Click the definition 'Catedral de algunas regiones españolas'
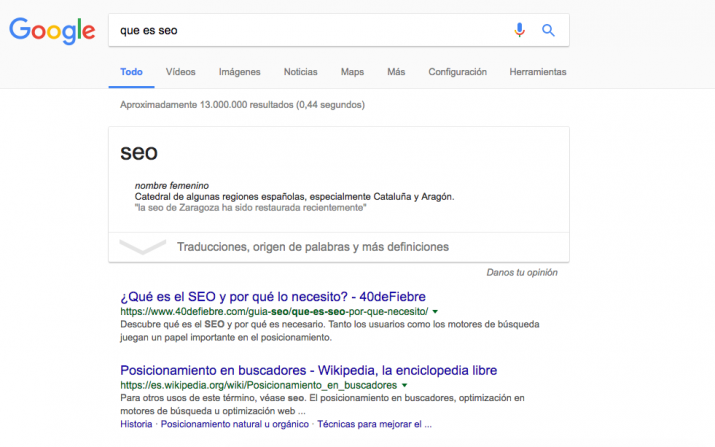Viewport: 715px width, 447px height. click(x=294, y=197)
